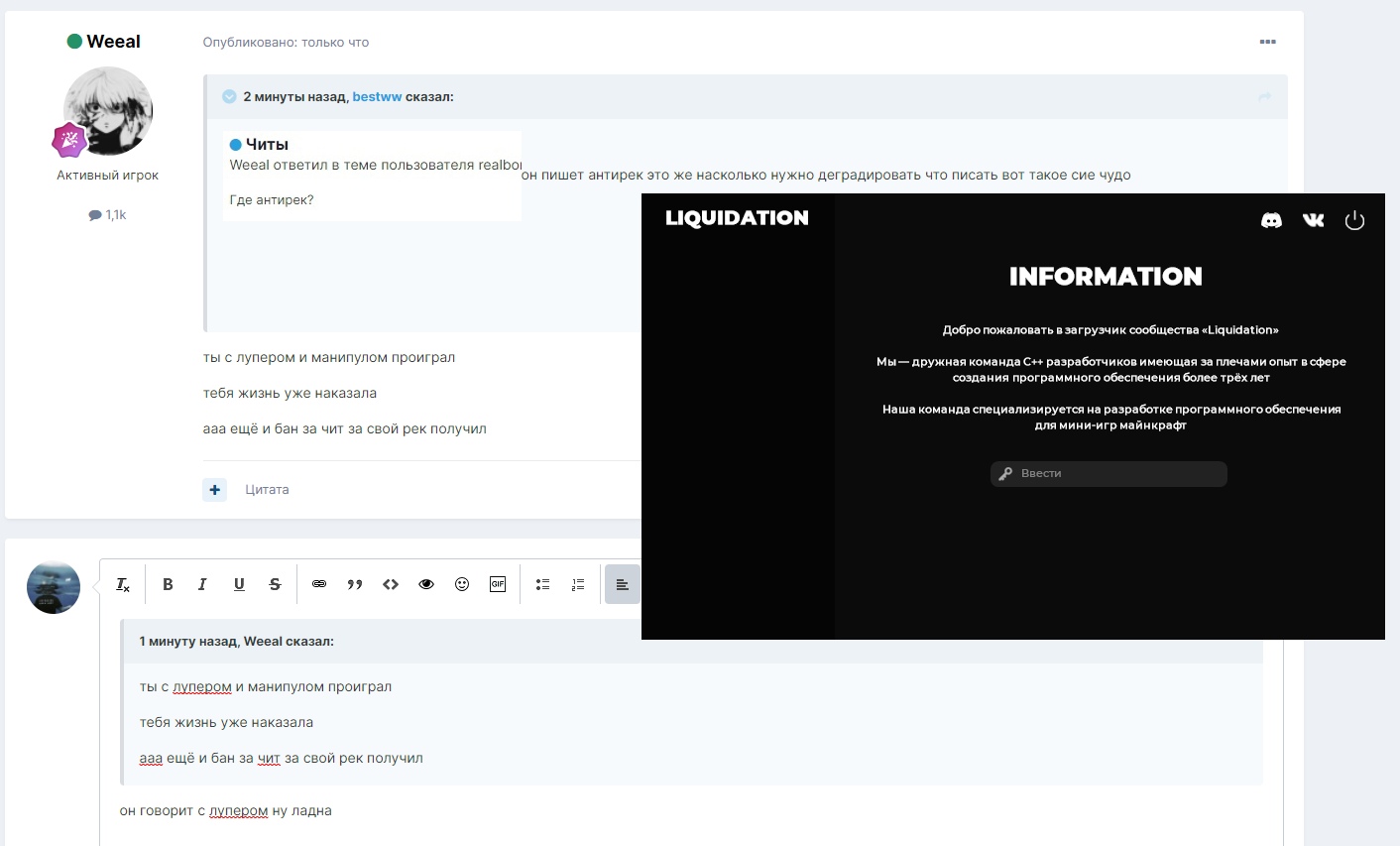
Task: Insert a code block in the editor
Action: pyautogui.click(x=391, y=584)
